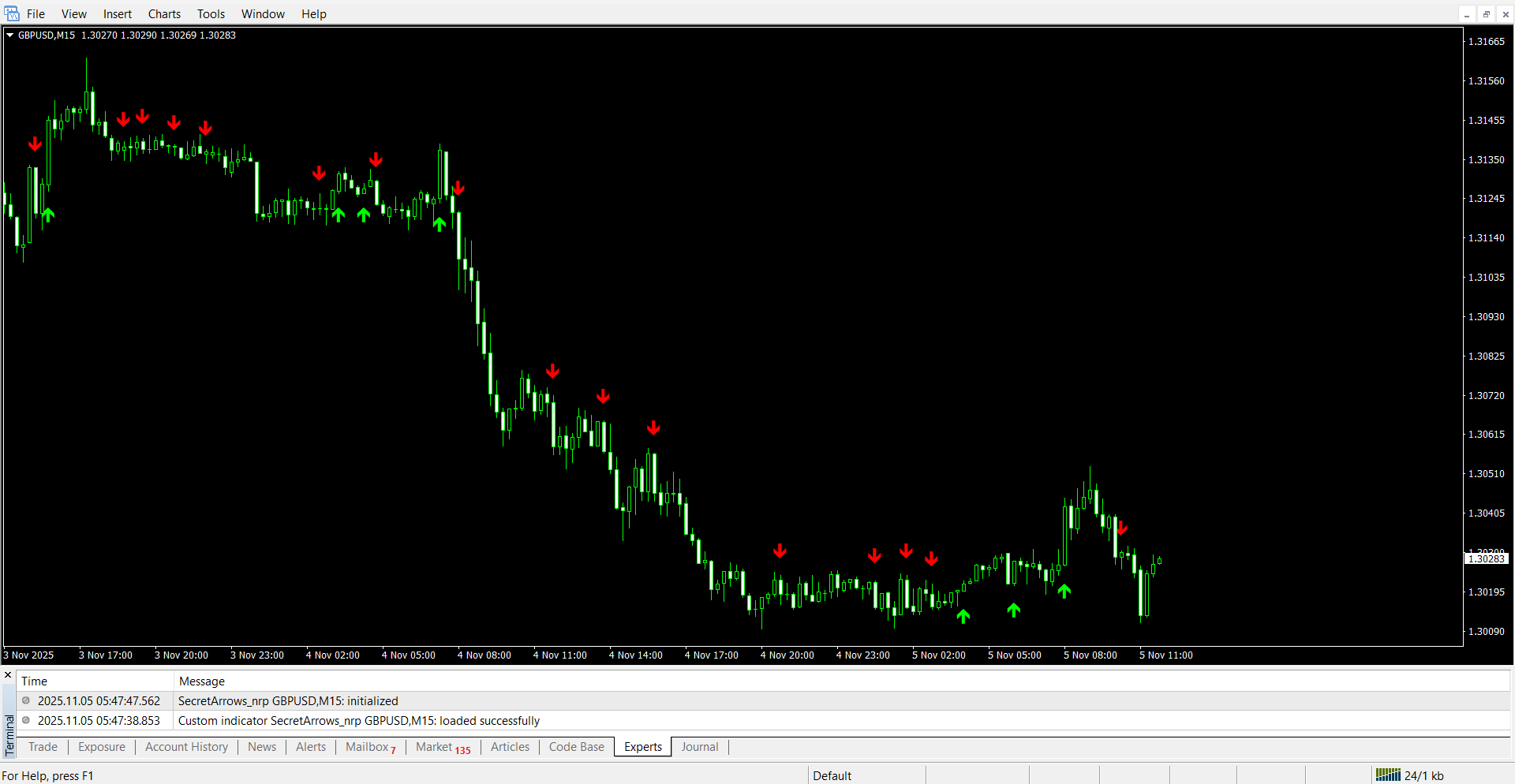Open the Insert menu
The image size is (1515, 784).
point(117,14)
